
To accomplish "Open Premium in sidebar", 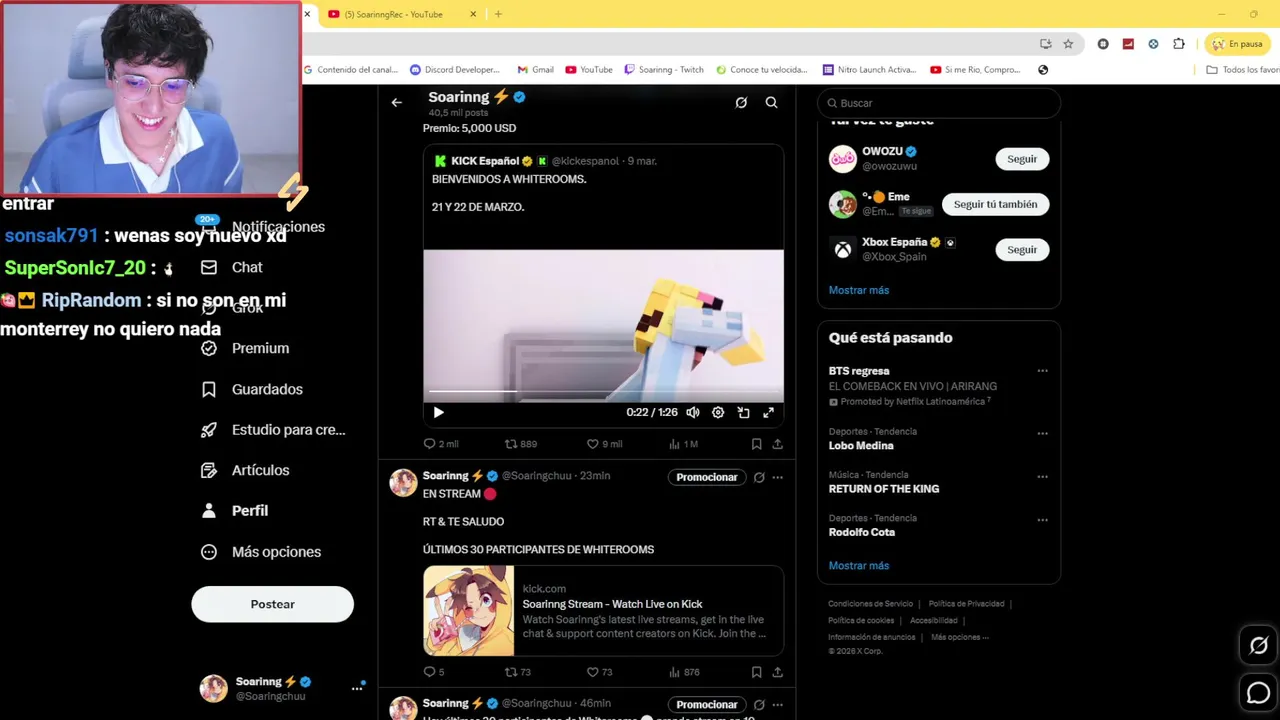I will coord(245,348).
